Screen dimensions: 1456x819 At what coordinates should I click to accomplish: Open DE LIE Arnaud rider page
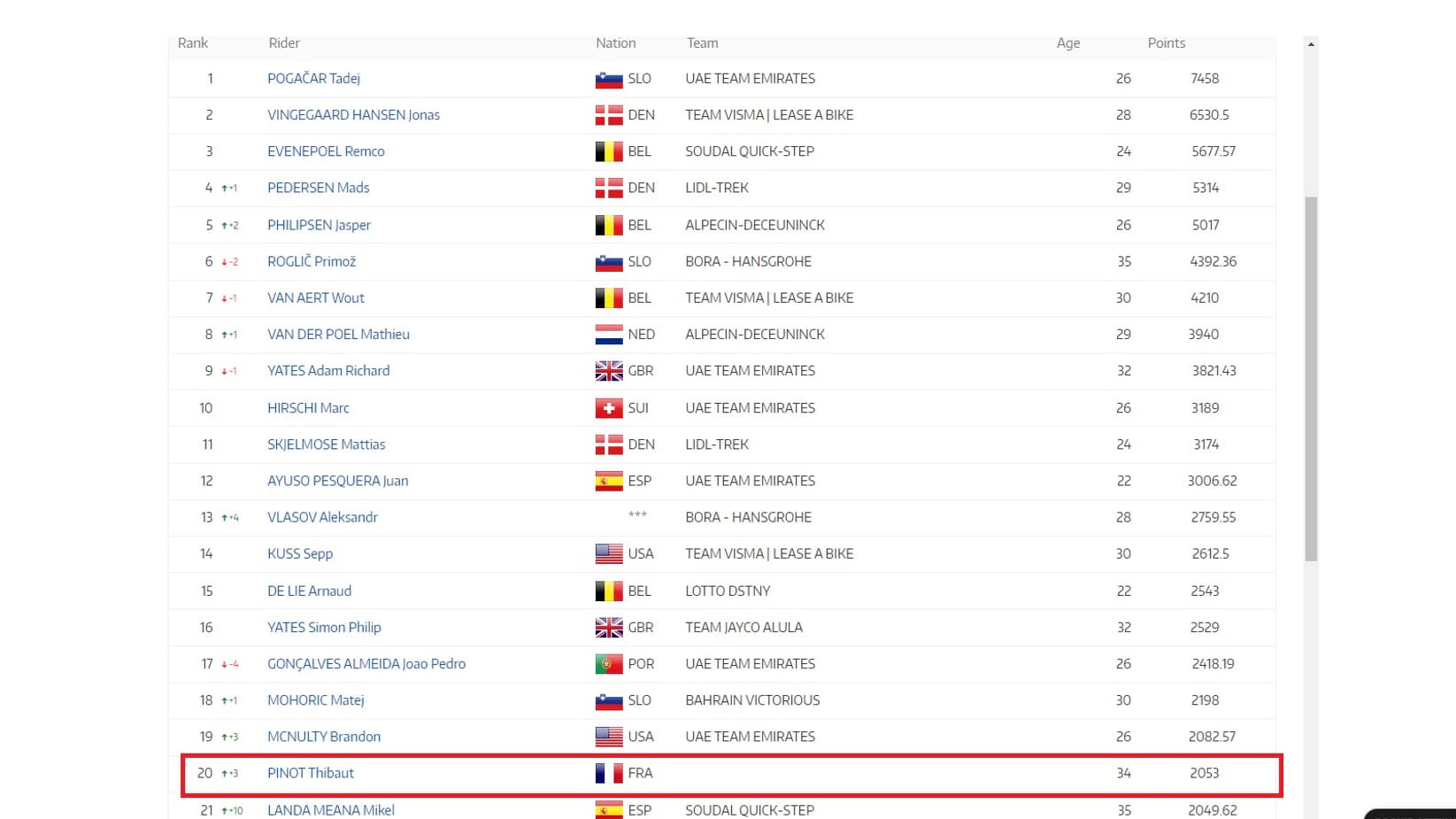click(x=309, y=591)
